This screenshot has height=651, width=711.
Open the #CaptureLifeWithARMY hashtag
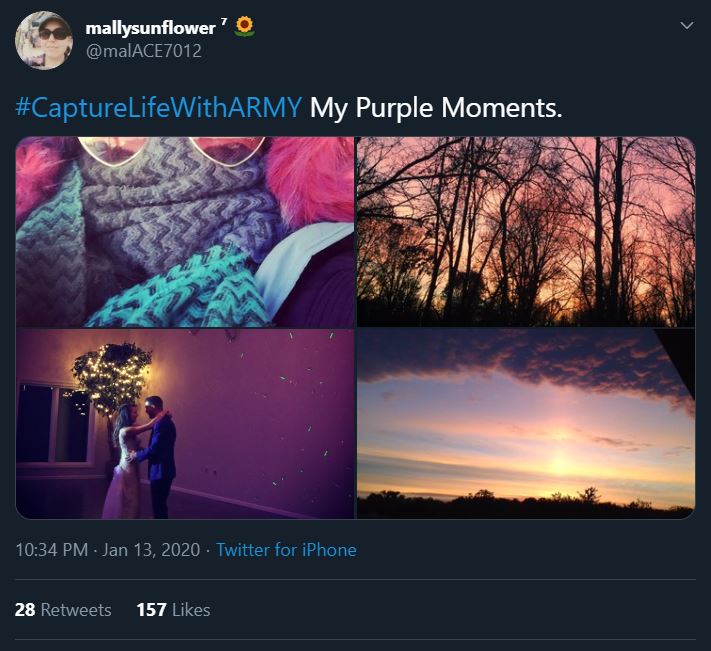[158, 107]
